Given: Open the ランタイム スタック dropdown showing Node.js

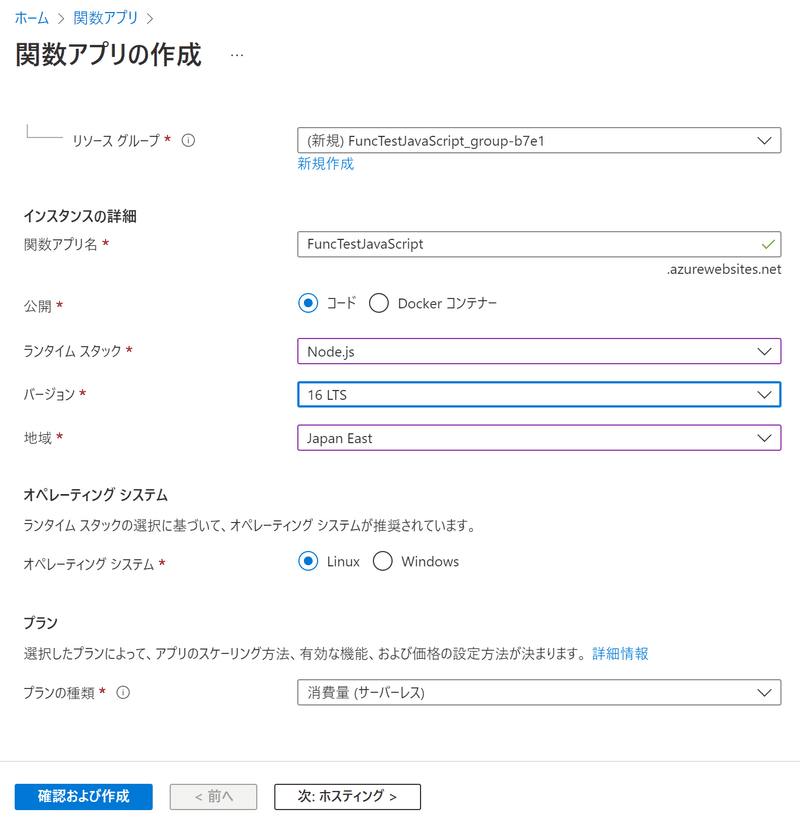Looking at the screenshot, I should (x=540, y=351).
